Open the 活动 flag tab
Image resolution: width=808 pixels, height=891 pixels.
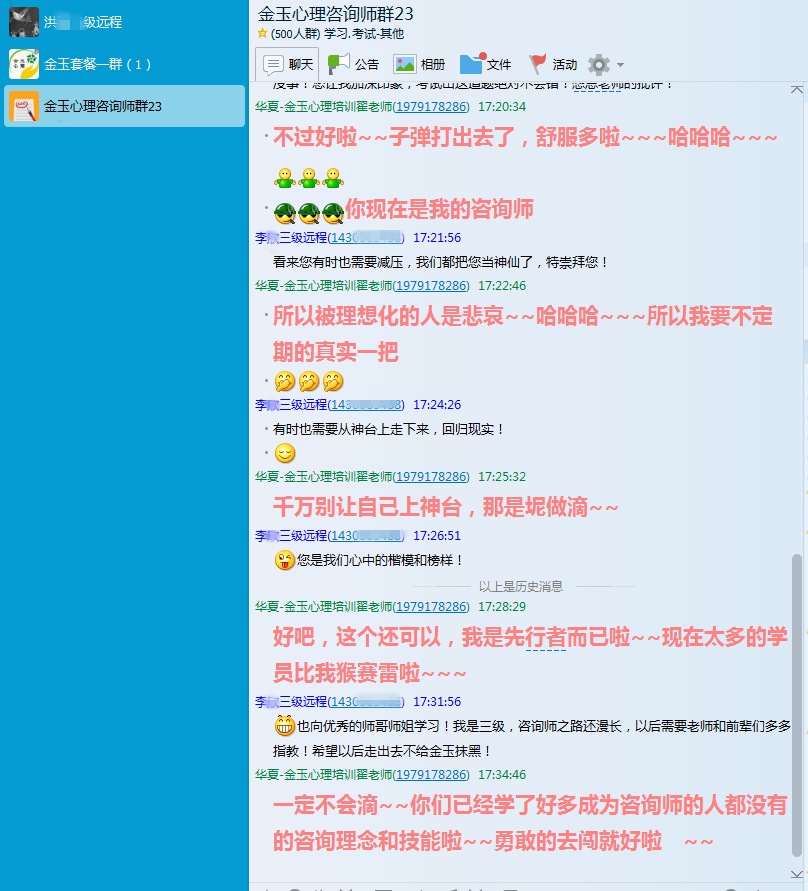tap(553, 64)
